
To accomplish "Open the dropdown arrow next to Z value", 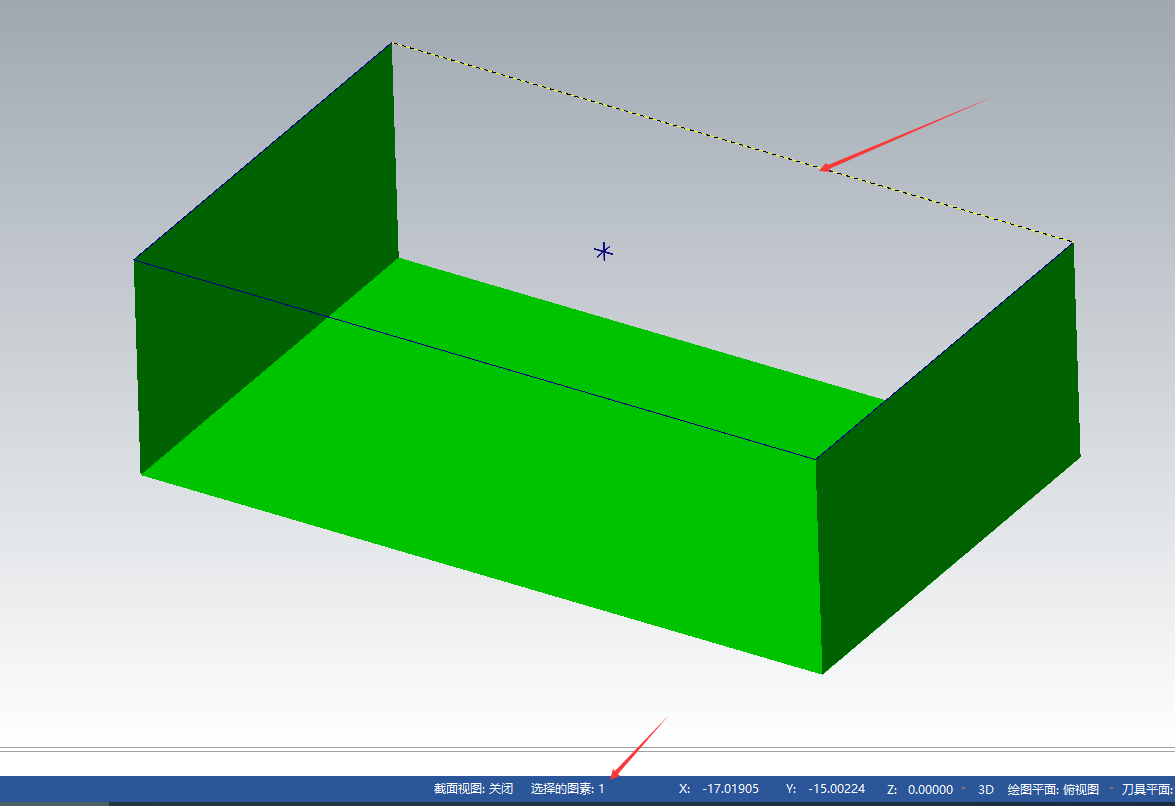I will 963,789.
